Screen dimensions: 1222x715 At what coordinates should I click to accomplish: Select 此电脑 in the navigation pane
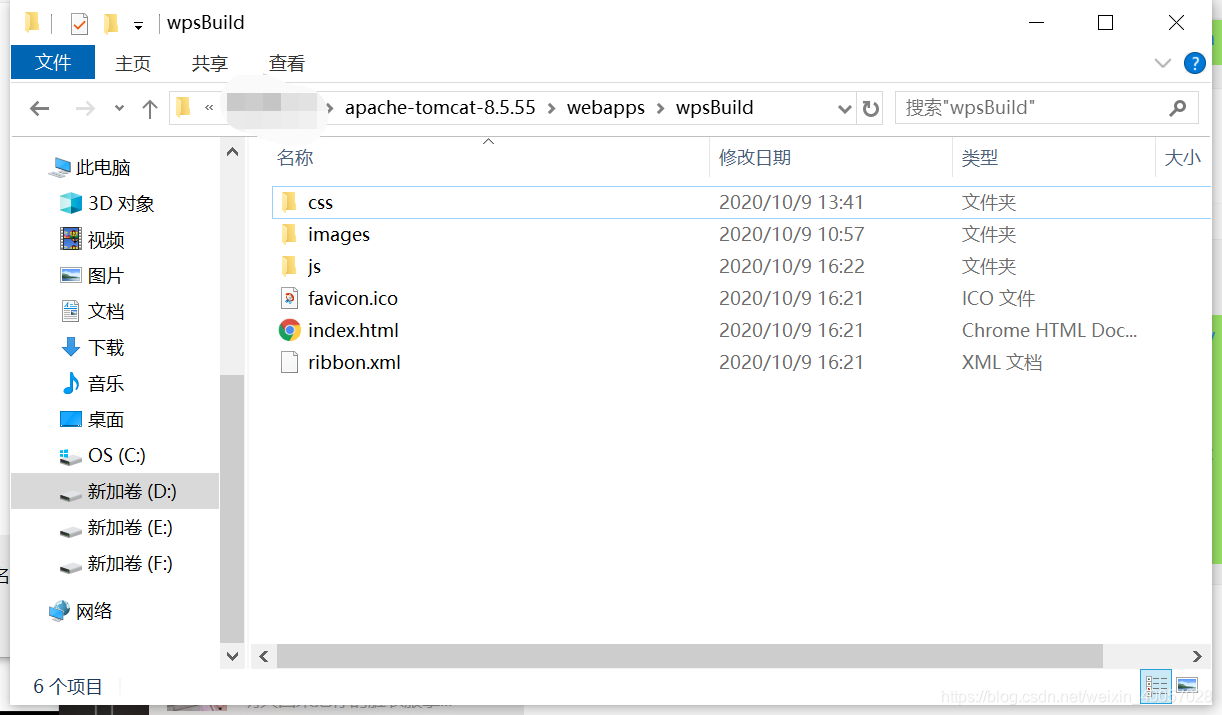tap(103, 168)
